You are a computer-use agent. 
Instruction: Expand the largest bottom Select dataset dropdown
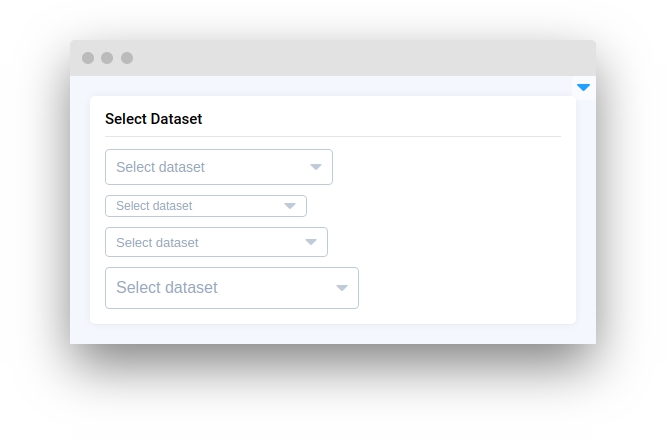231,288
